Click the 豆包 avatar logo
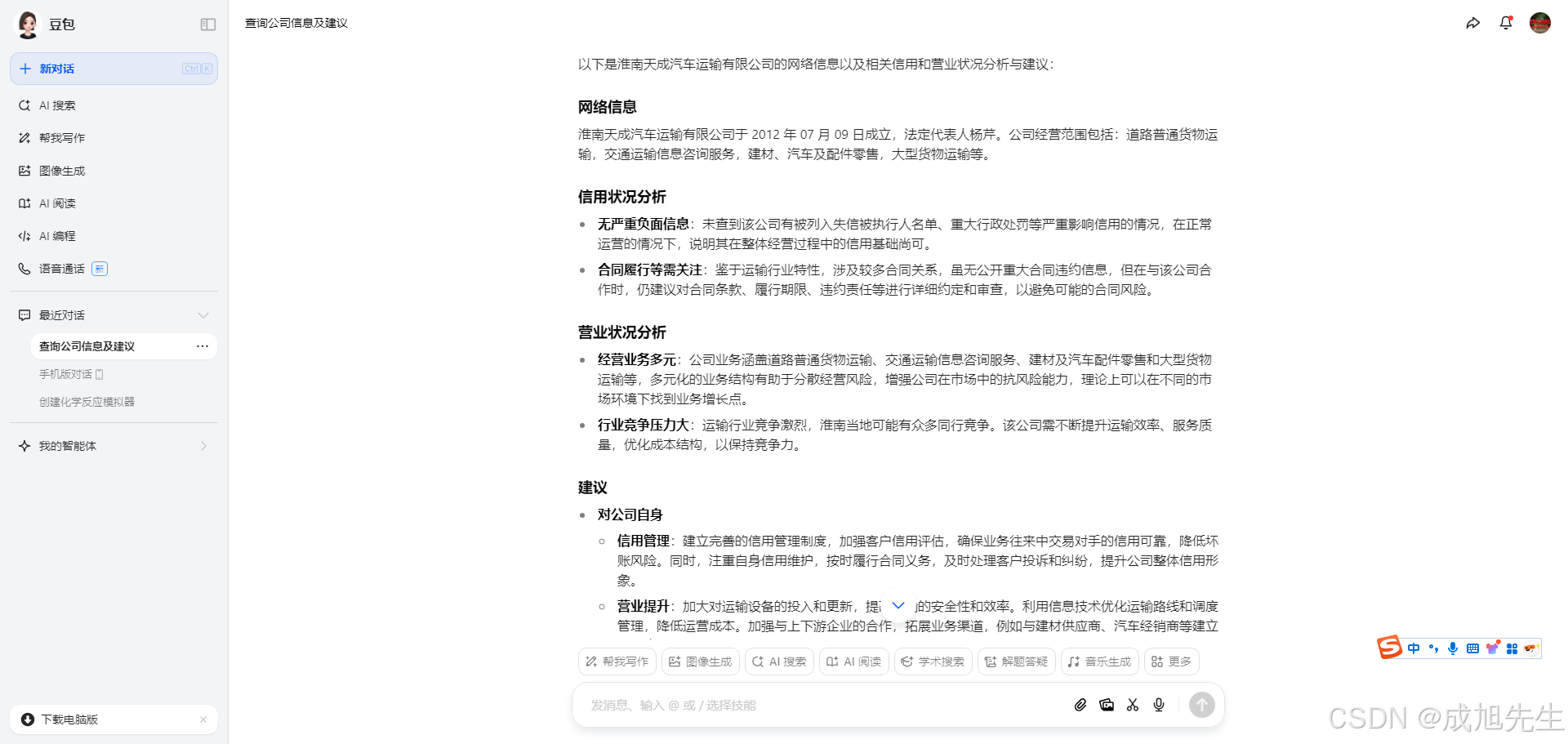1568x744 pixels. click(29, 25)
